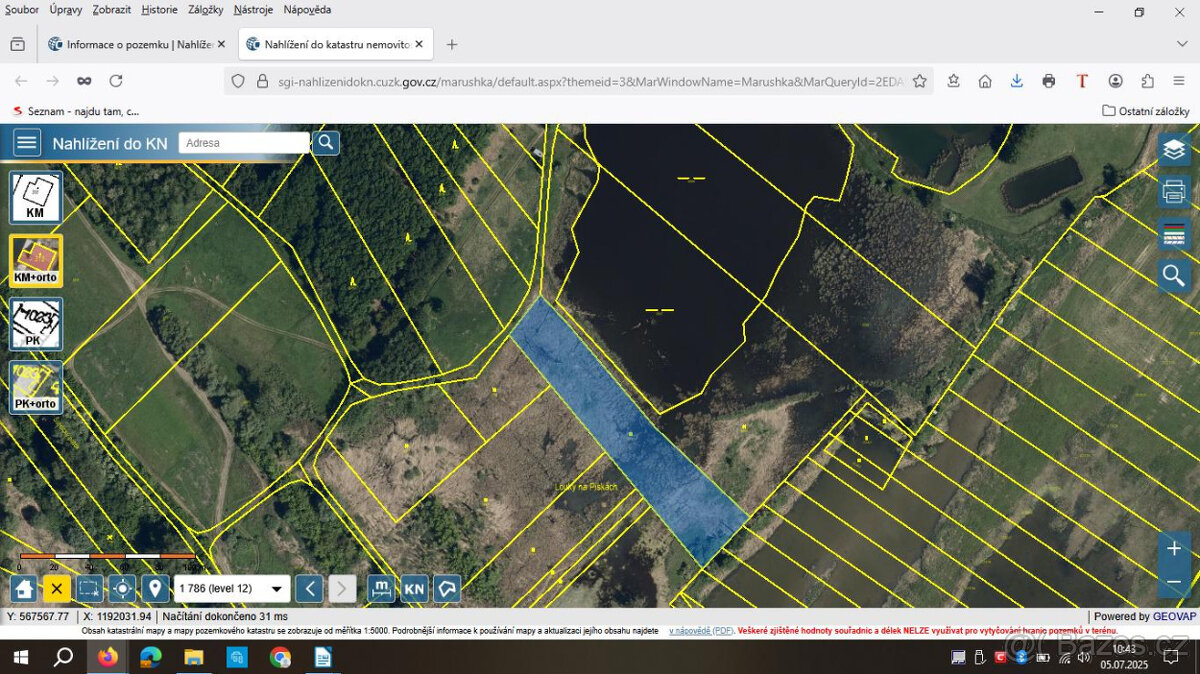Open the v nápovědě (PDF) link

point(701,631)
